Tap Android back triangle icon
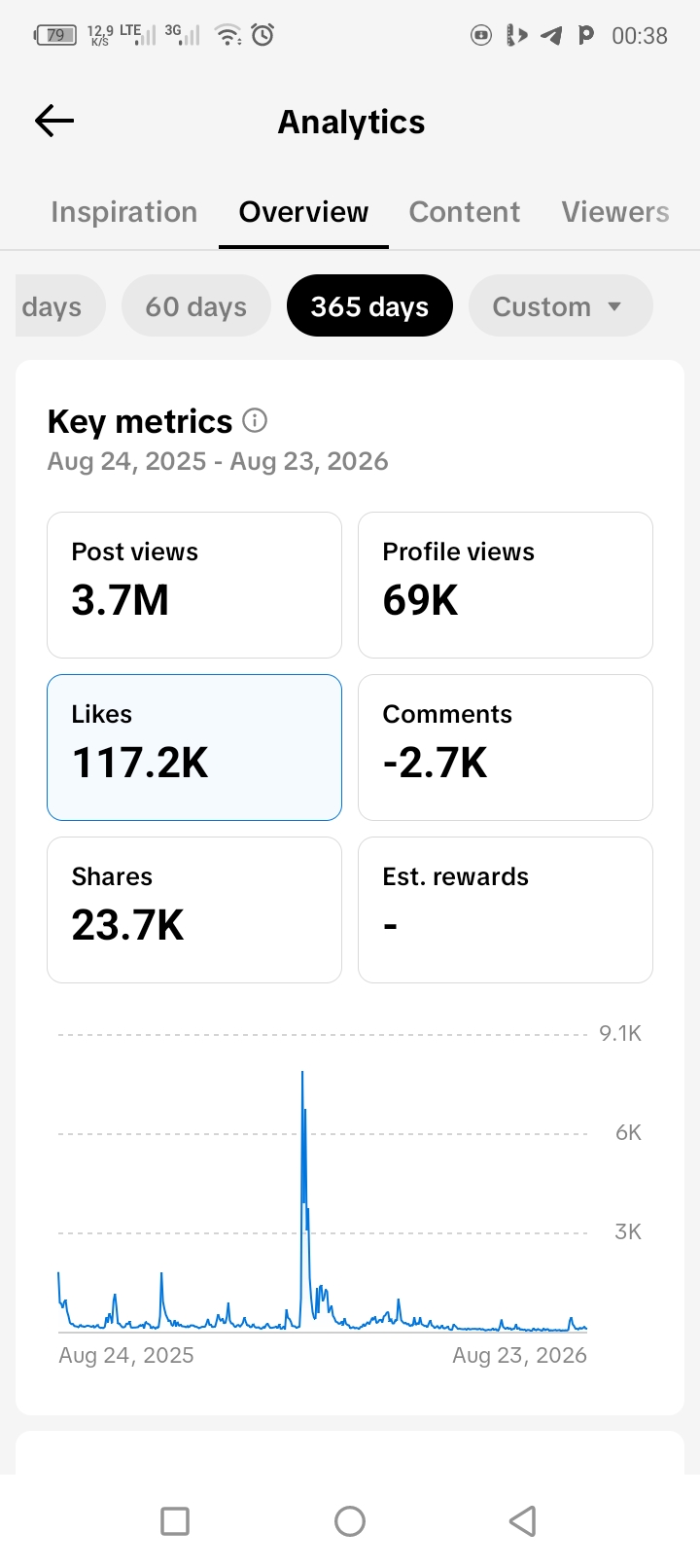This screenshot has height=1568, width=700. pos(523,1521)
